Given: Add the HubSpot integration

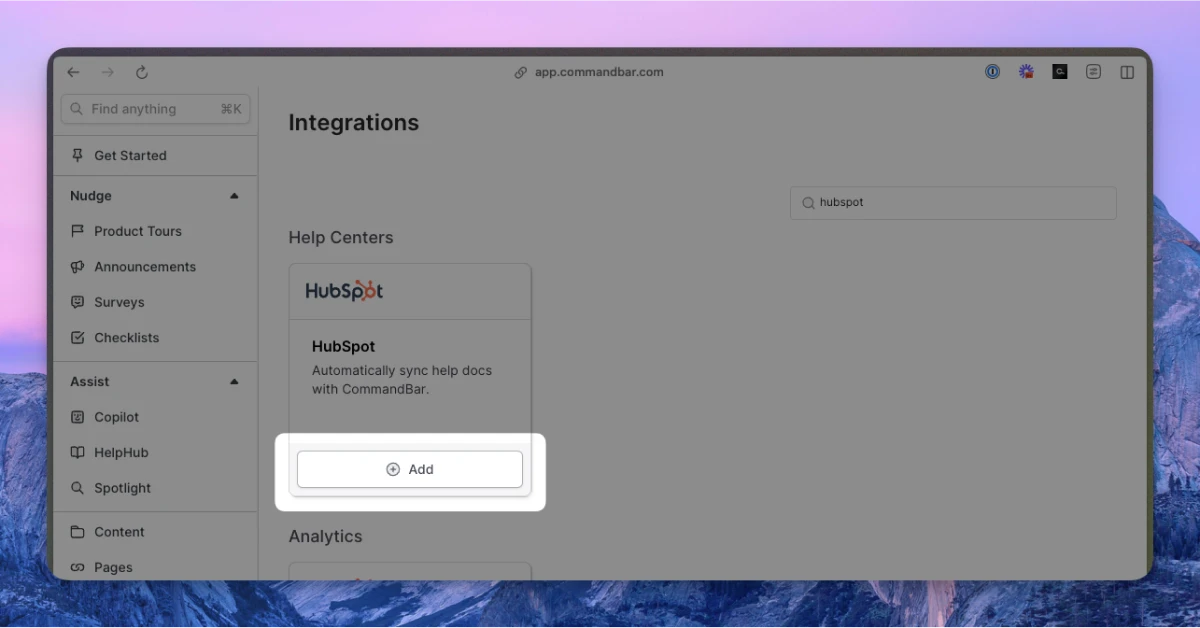Looking at the screenshot, I should (x=410, y=469).
